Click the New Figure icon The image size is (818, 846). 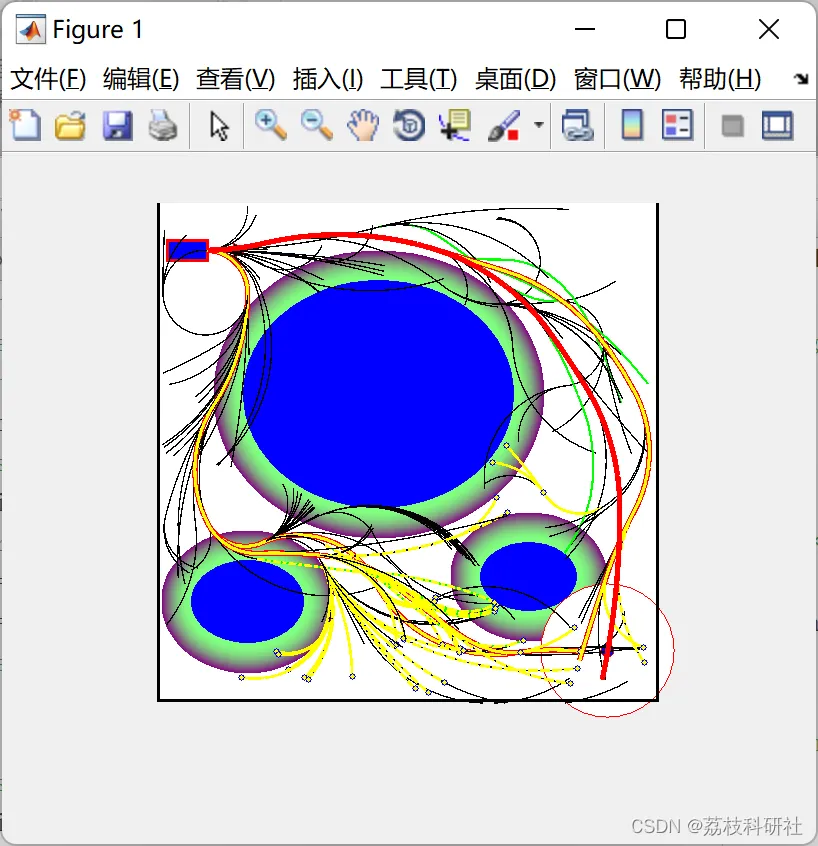click(25, 125)
